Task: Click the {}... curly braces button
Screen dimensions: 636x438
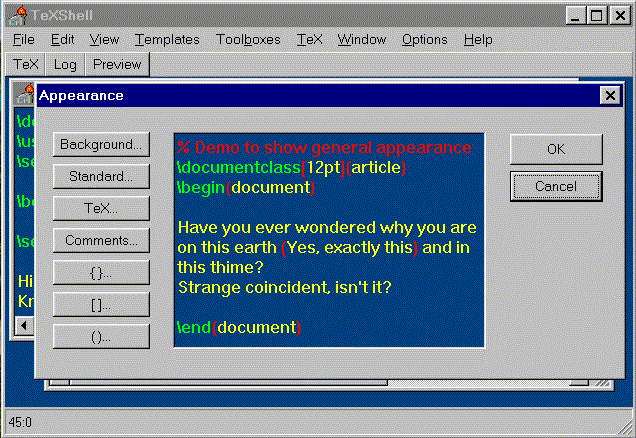Action: pos(100,272)
